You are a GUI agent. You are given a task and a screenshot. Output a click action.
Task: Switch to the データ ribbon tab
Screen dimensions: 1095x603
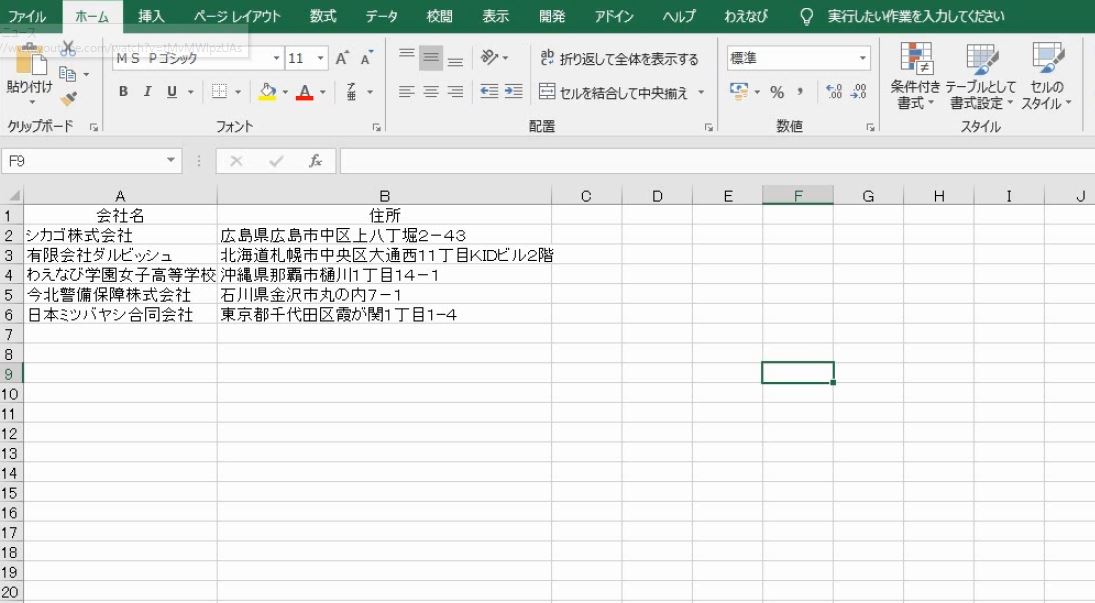coord(381,16)
